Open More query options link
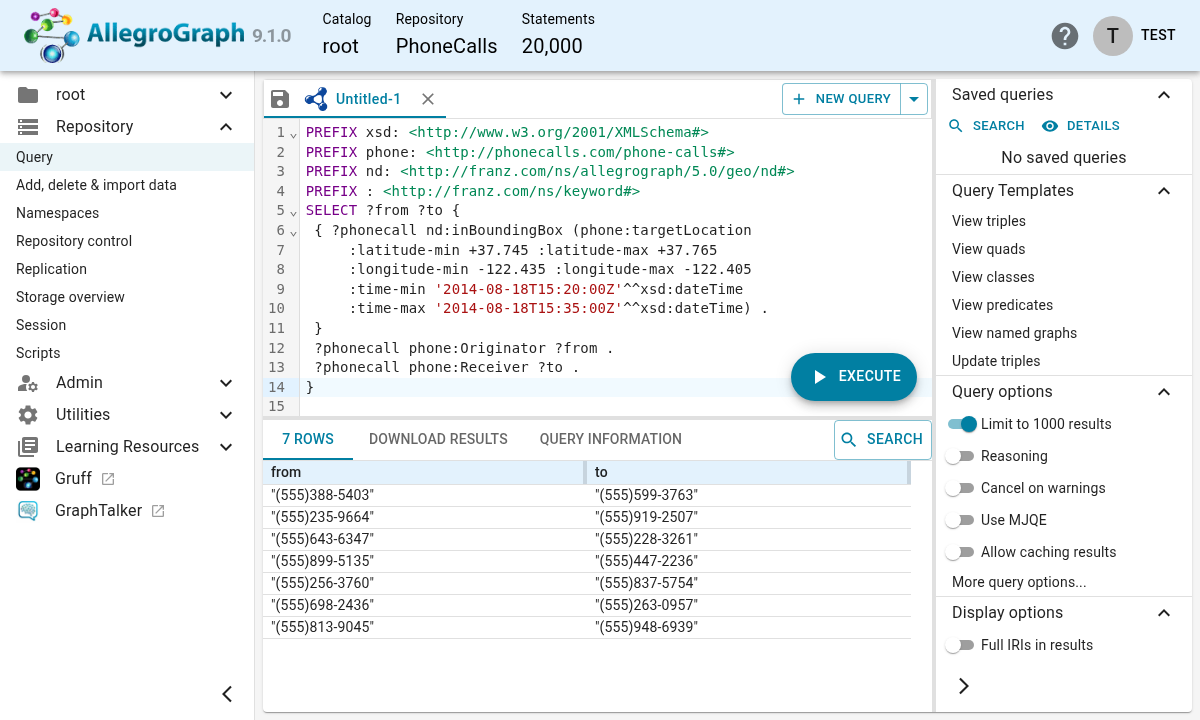The height and width of the screenshot is (720, 1200). pyautogui.click(x=1019, y=582)
